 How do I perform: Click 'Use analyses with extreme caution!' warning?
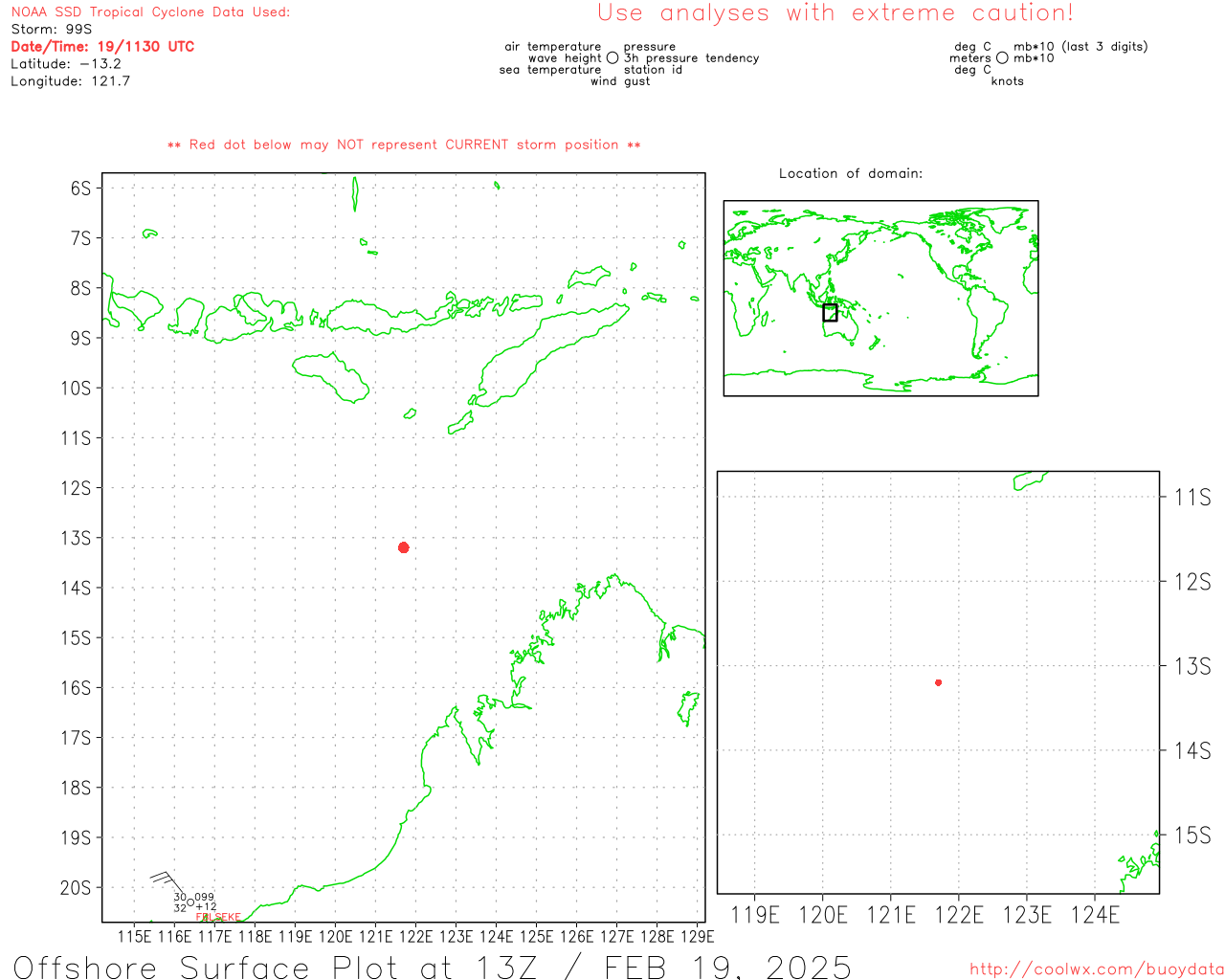pos(835,13)
